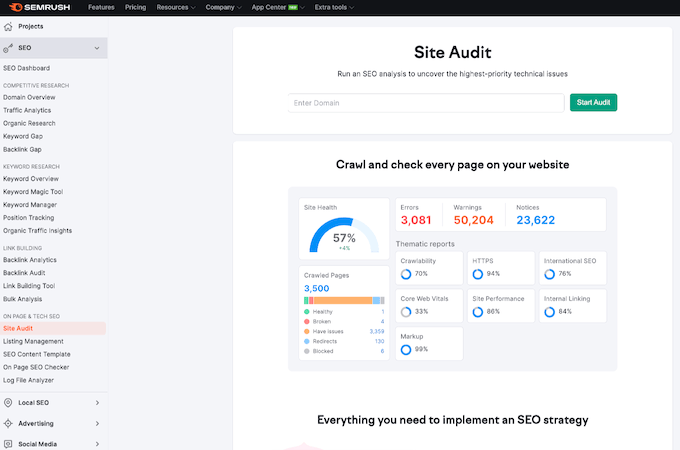
Task: Collapse the SEO section chevron
Action: 97,48
